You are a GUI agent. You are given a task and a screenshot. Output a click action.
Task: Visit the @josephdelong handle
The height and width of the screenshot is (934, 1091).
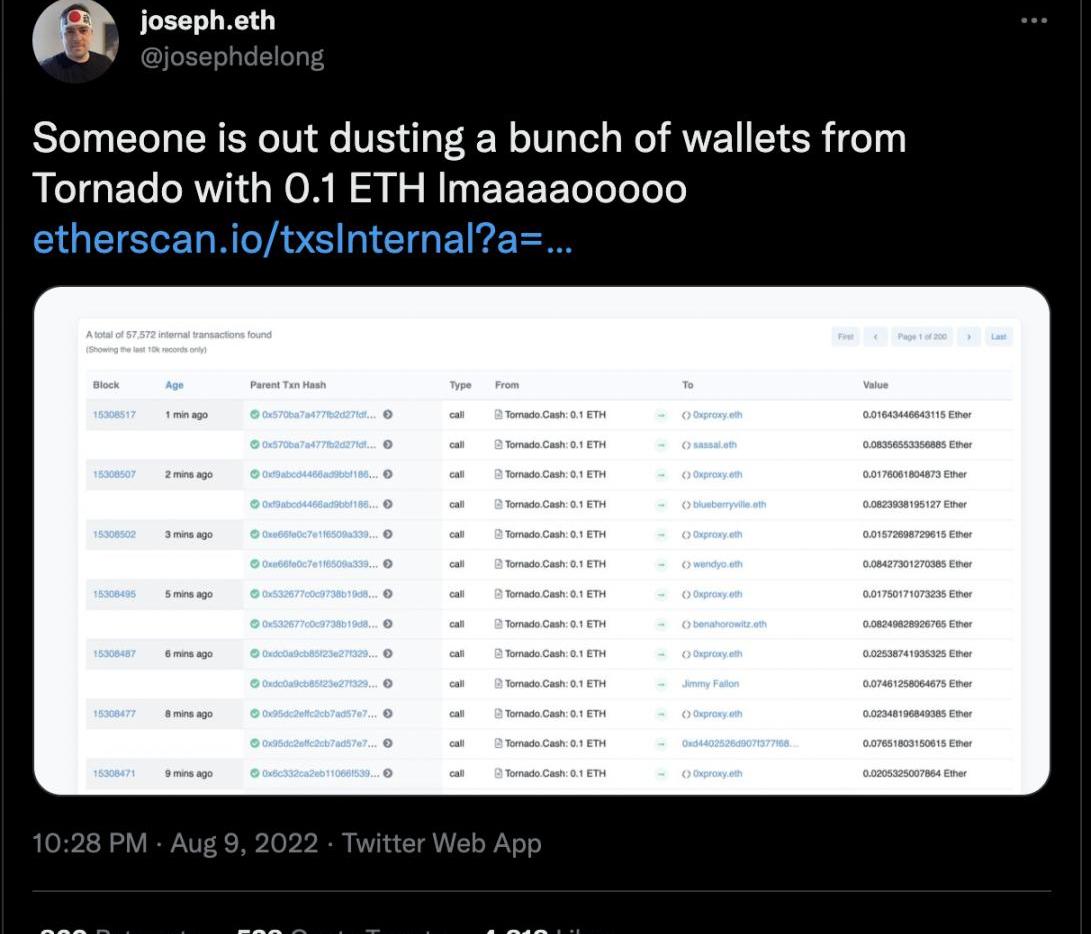(232, 57)
